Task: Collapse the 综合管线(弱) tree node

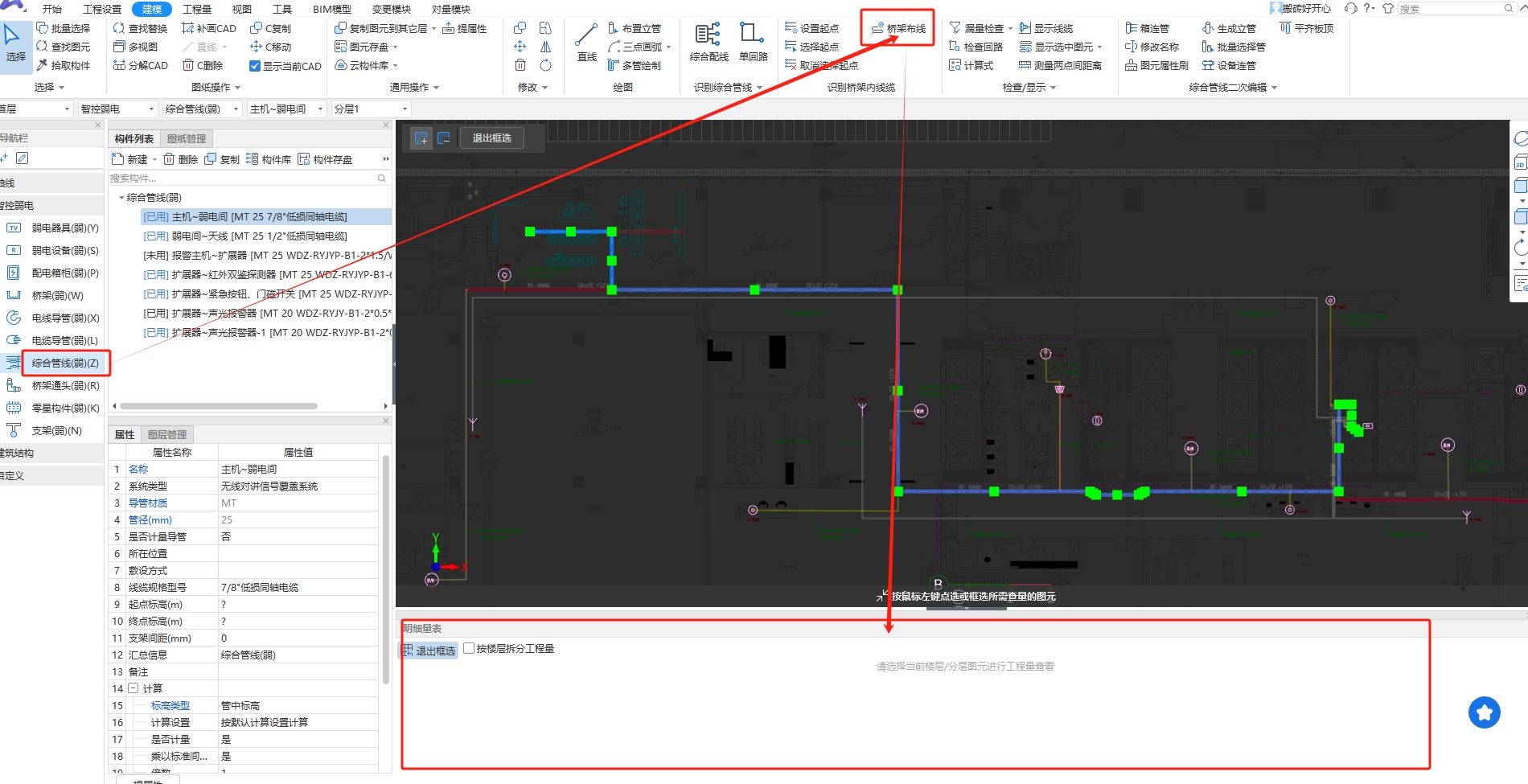Action: pyautogui.click(x=121, y=197)
